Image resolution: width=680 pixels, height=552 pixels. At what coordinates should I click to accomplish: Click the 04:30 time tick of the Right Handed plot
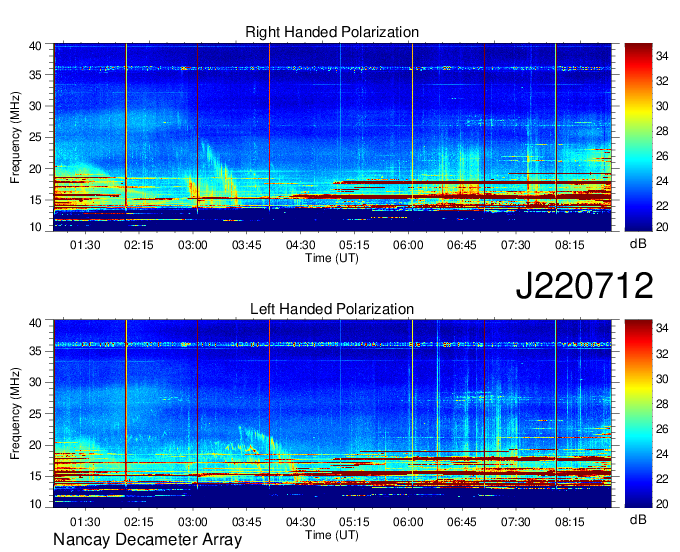(301, 245)
